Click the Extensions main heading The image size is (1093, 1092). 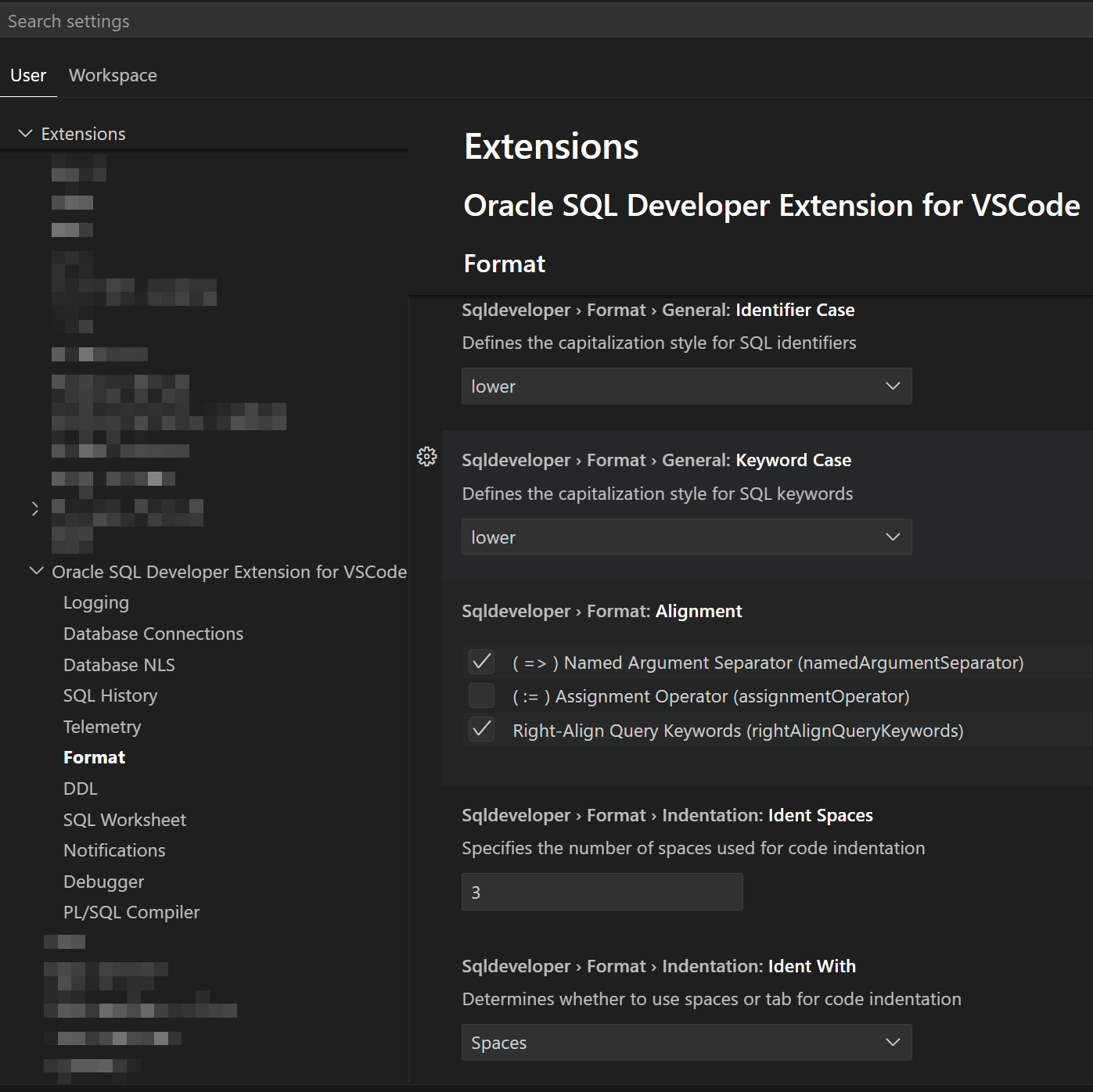click(x=552, y=146)
